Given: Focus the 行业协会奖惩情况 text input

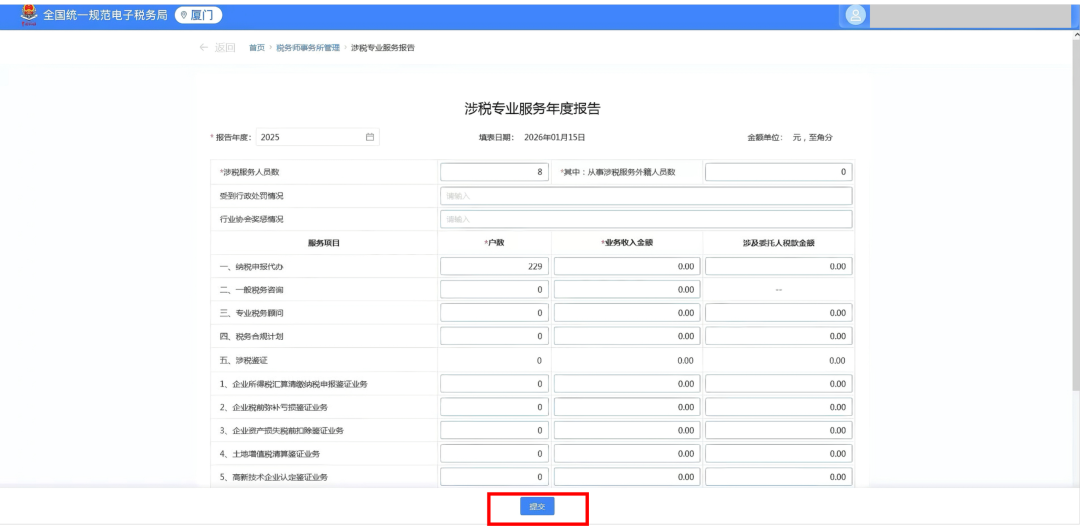Looking at the screenshot, I should click(x=646, y=220).
